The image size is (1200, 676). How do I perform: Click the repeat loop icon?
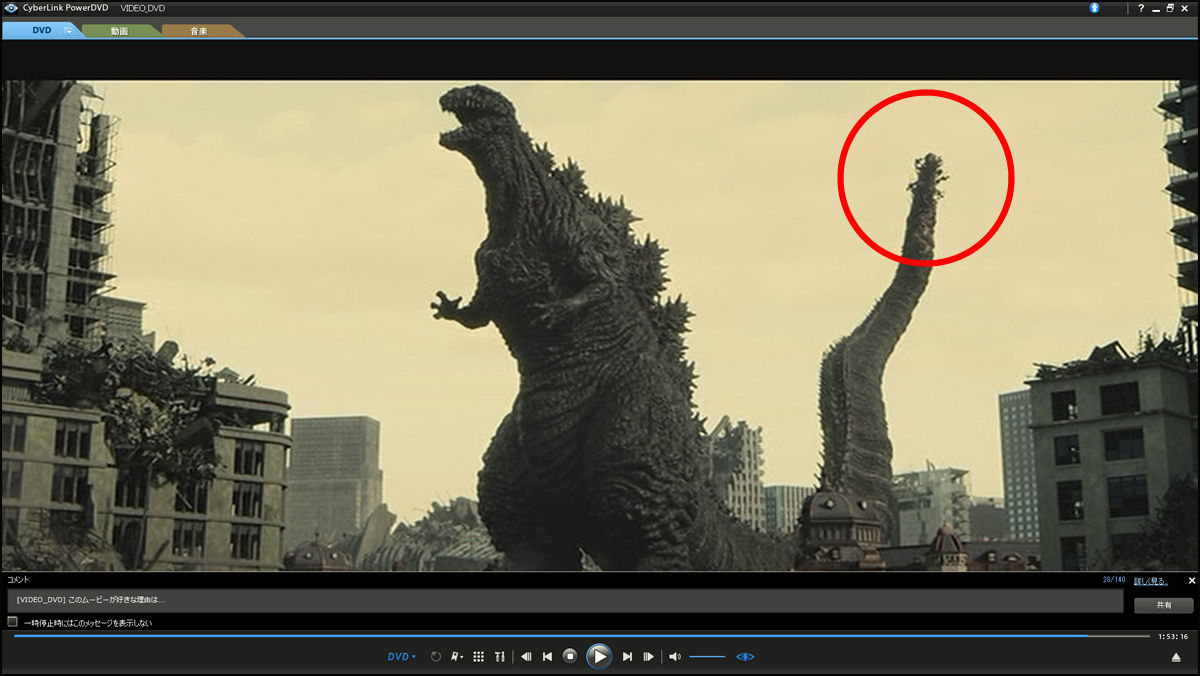click(x=435, y=656)
